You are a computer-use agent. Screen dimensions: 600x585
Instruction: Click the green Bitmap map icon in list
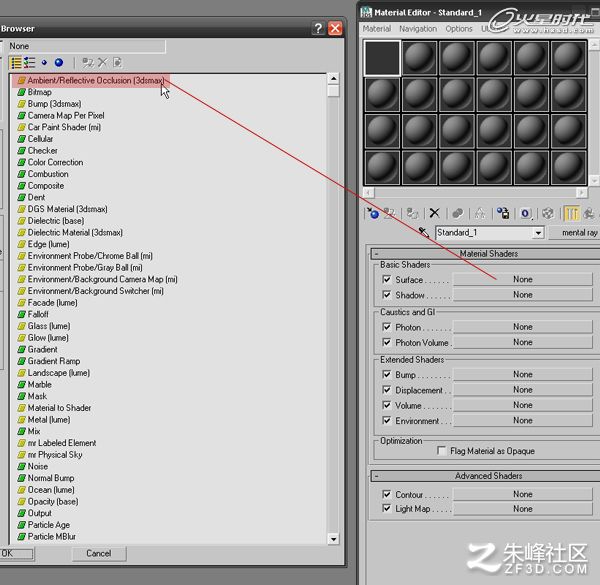tap(22, 92)
